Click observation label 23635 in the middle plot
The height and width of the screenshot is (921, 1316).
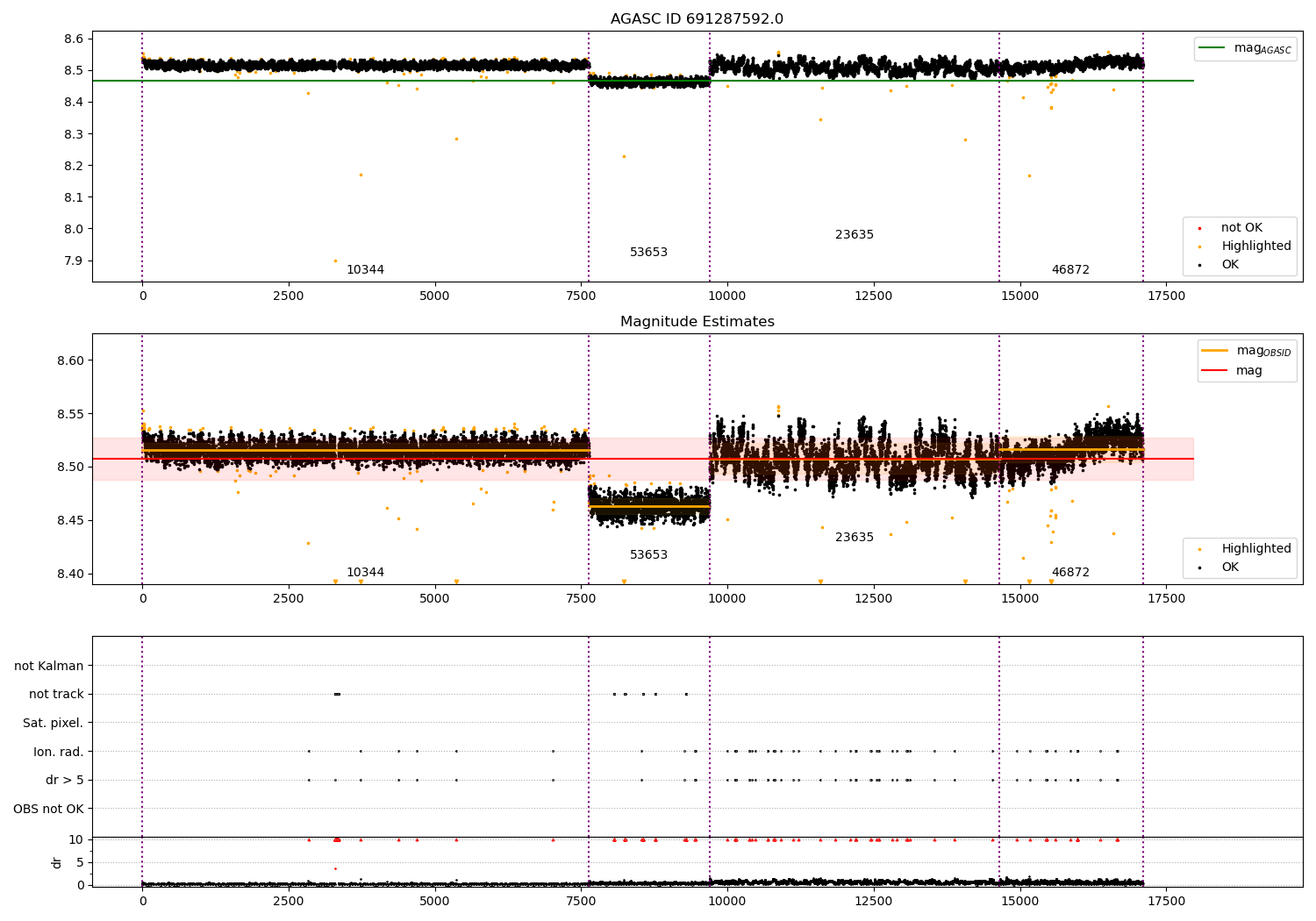point(855,538)
